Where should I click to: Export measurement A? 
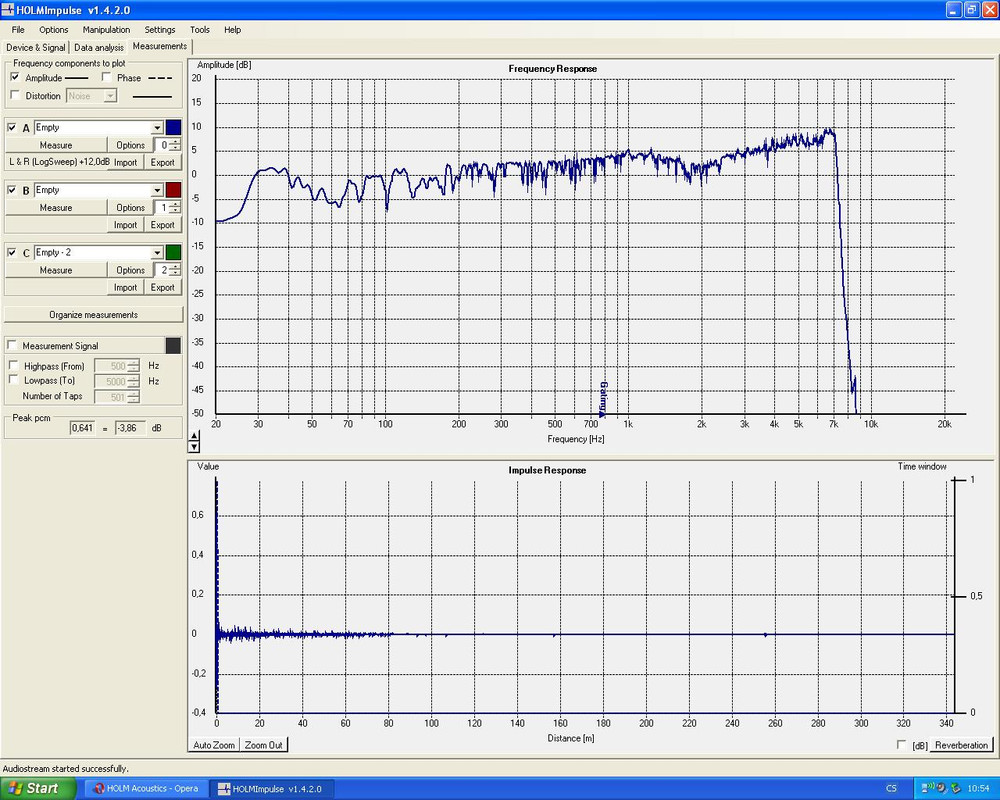pos(163,162)
